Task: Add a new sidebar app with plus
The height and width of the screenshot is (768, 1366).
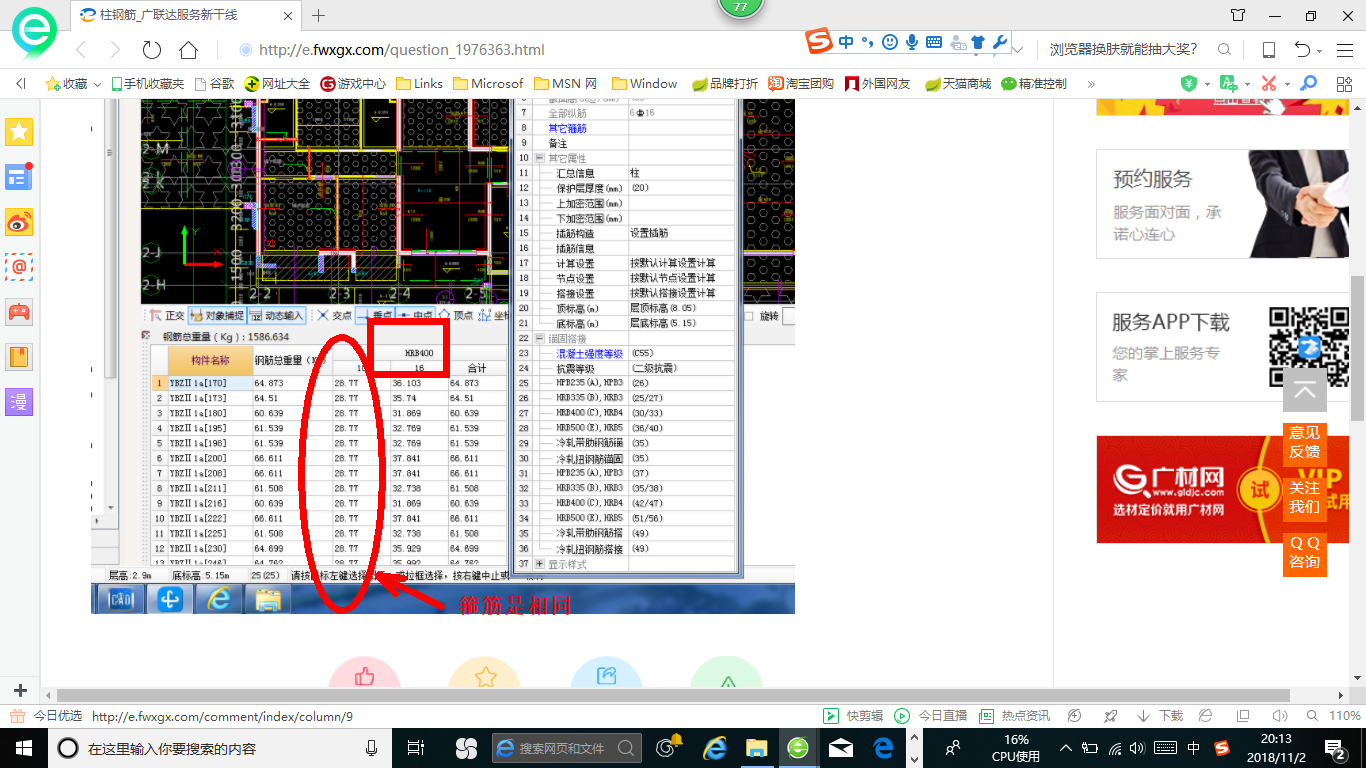Action: click(x=20, y=691)
